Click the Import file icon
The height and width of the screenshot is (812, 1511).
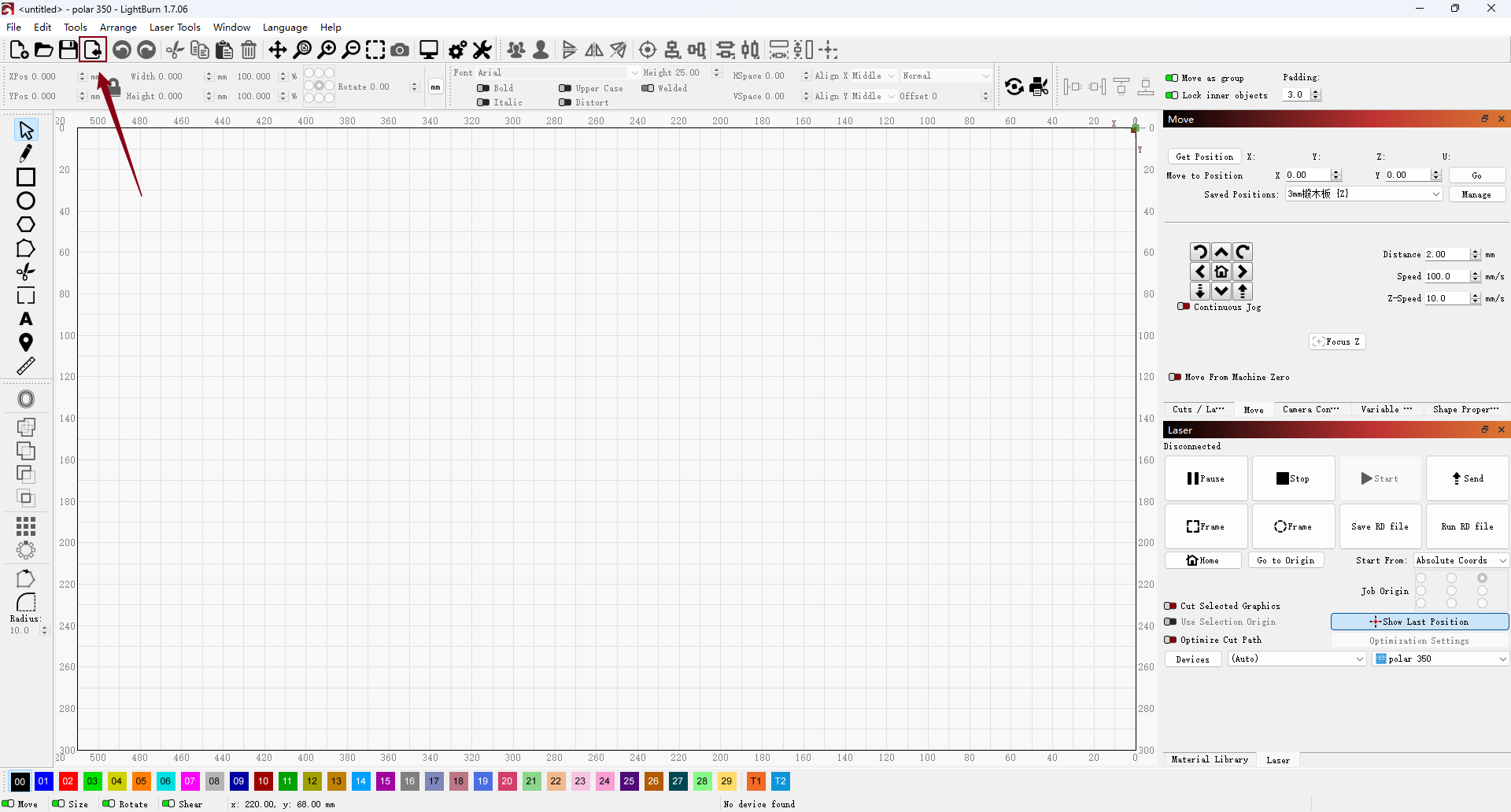coord(93,50)
